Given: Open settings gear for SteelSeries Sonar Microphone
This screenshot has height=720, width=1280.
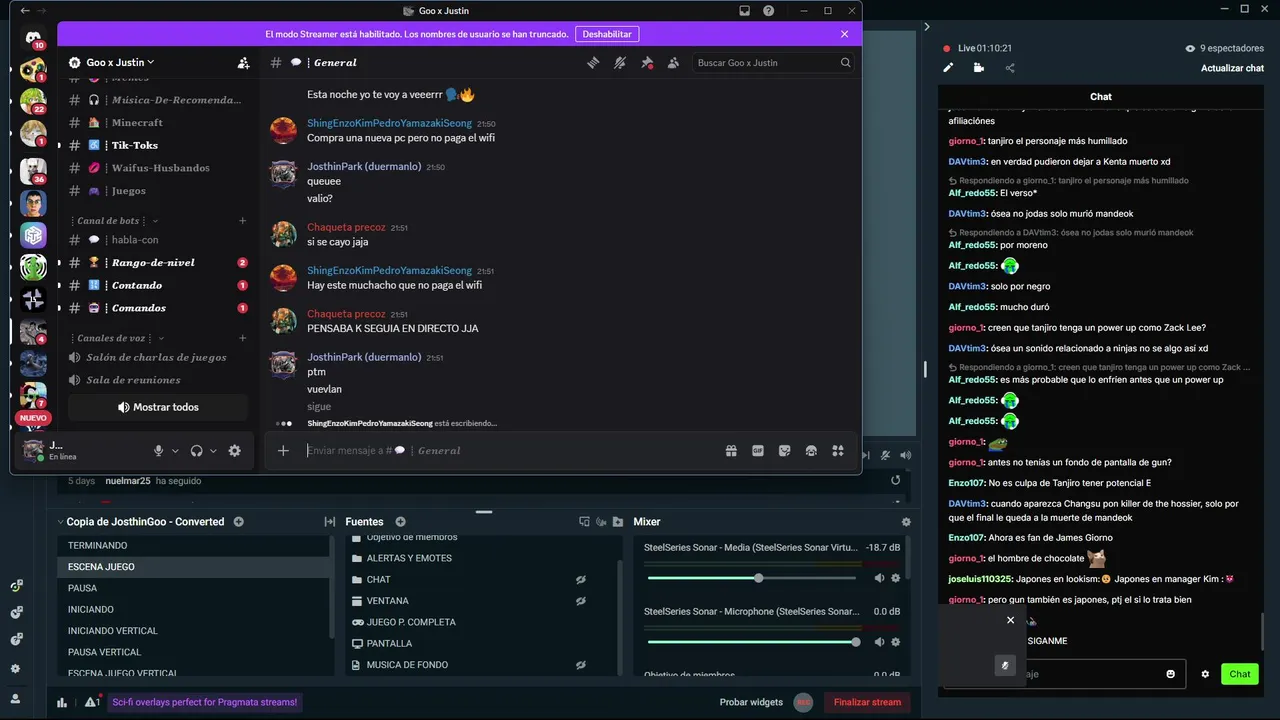Looking at the screenshot, I should (x=895, y=642).
